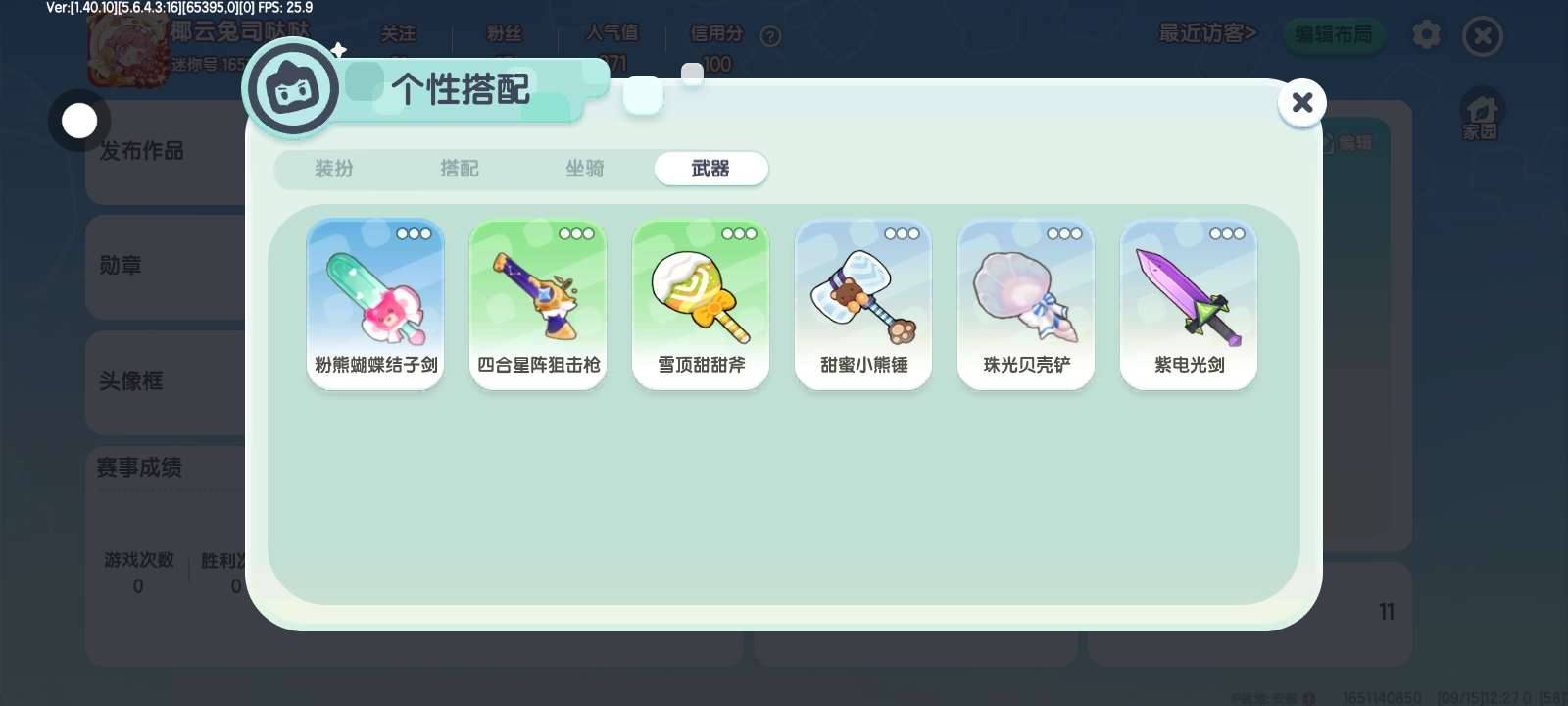Click the 编辑布局 button
Image resolution: width=1568 pixels, height=706 pixels.
pos(1334,35)
